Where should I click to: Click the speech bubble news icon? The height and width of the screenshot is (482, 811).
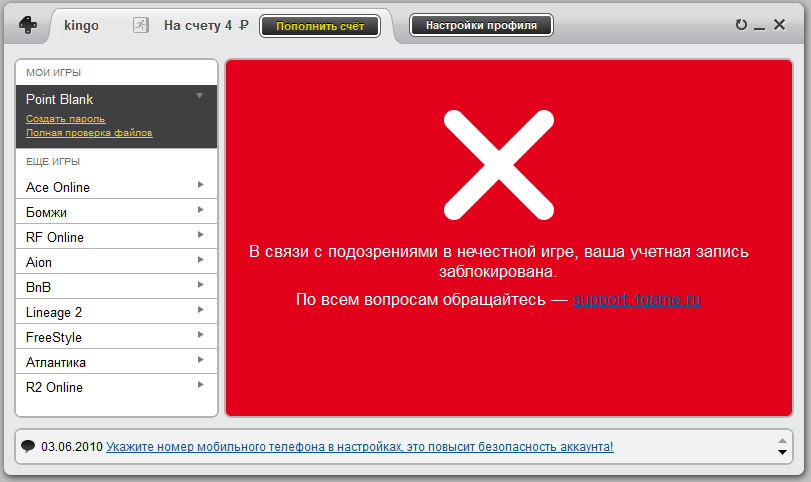pyautogui.click(x=28, y=446)
